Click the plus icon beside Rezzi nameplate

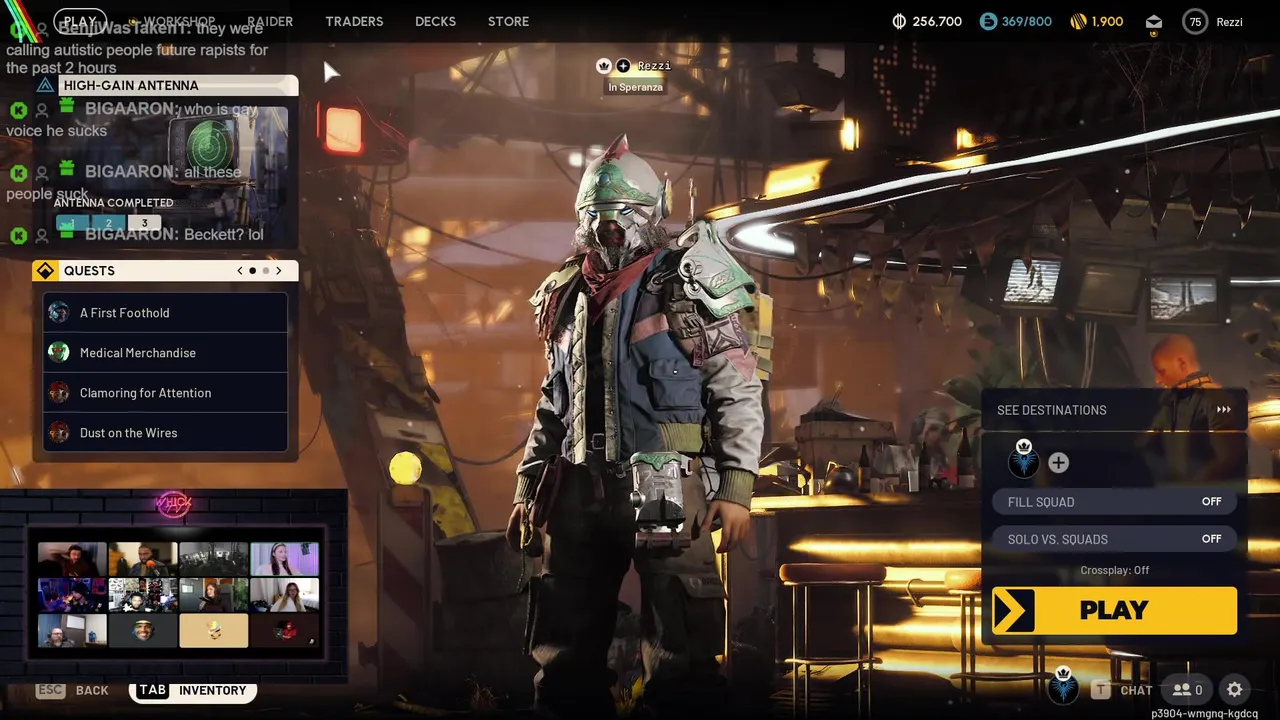[623, 66]
